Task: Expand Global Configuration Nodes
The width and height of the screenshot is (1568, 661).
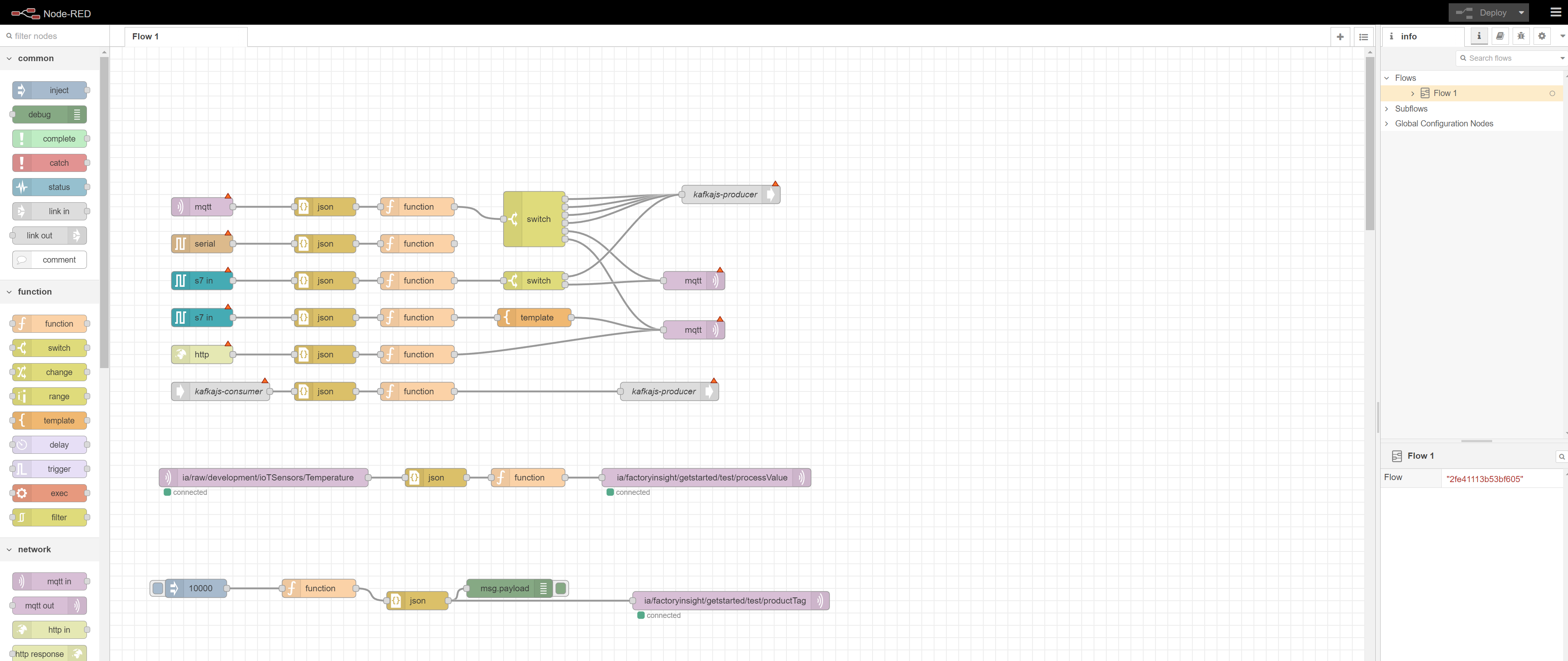Action: pos(1387,124)
